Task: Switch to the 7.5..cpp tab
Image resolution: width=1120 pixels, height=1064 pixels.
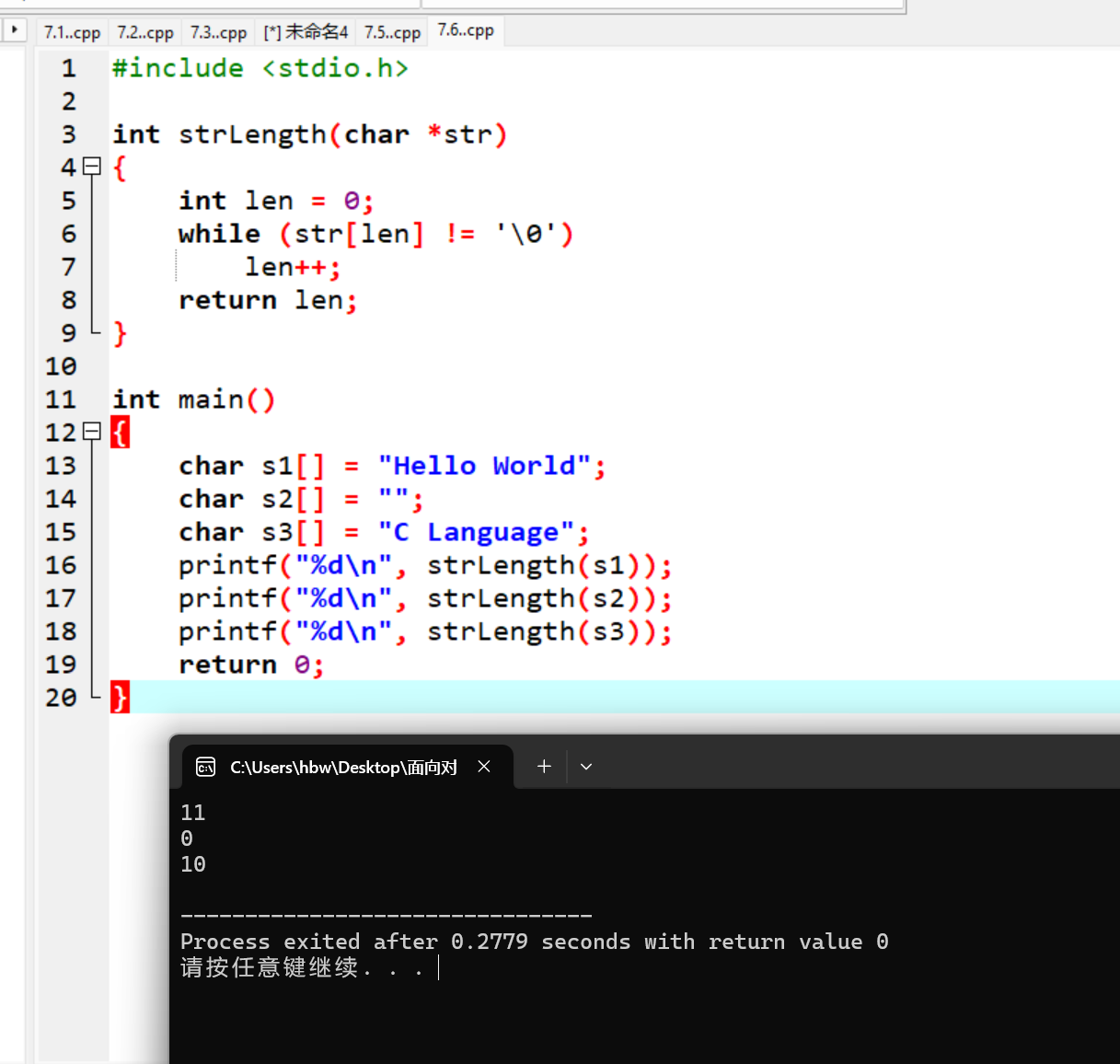Action: click(392, 32)
